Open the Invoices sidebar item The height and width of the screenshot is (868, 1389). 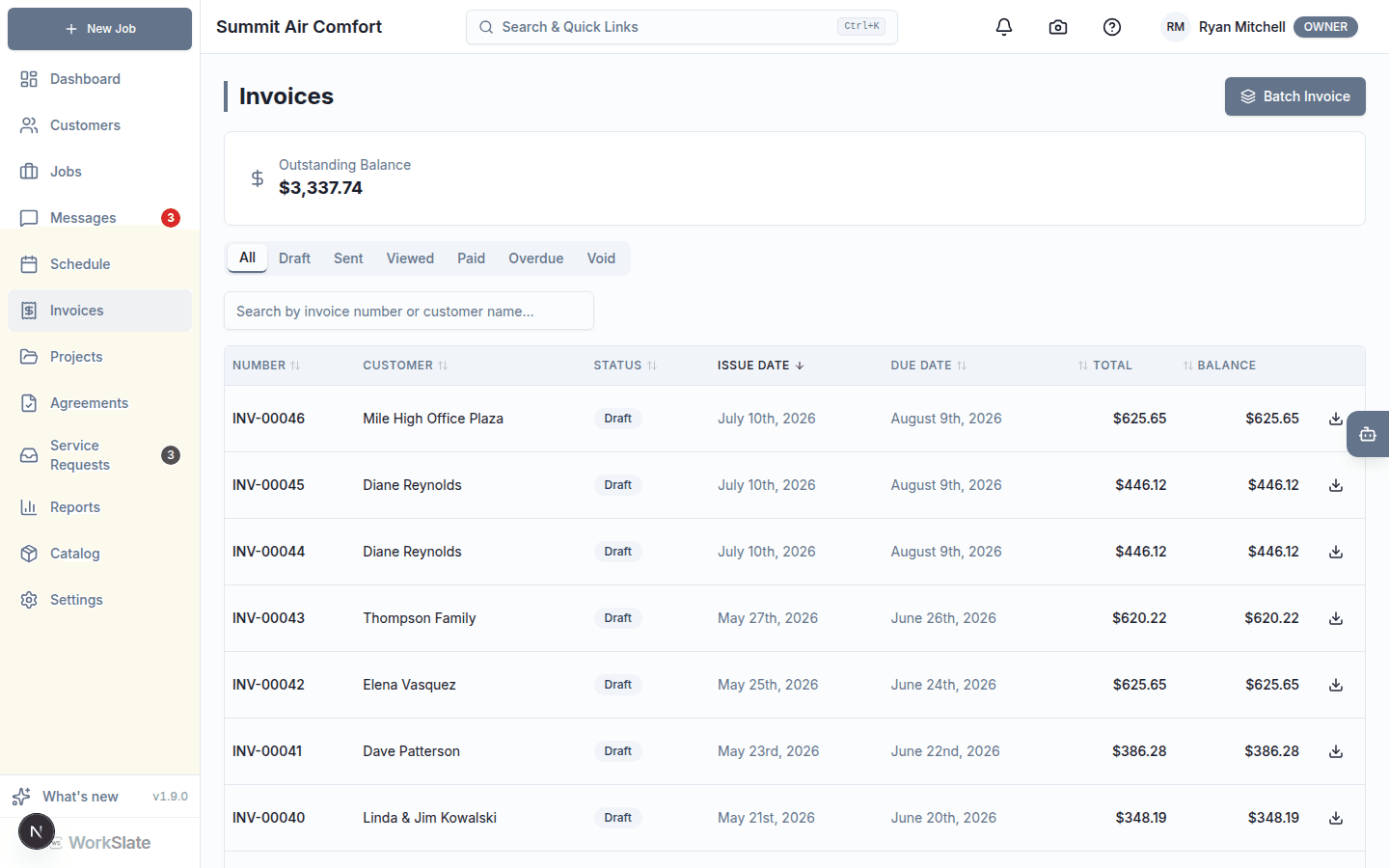pyautogui.click(x=100, y=311)
